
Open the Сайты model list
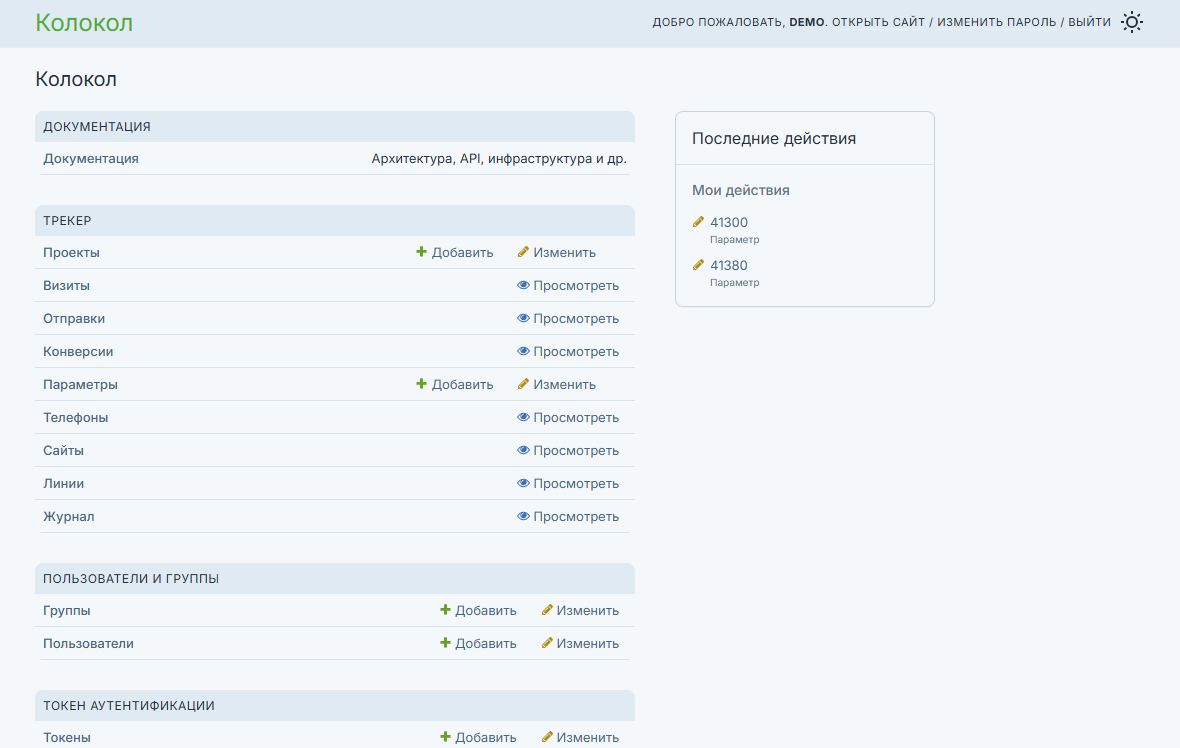[x=63, y=451]
